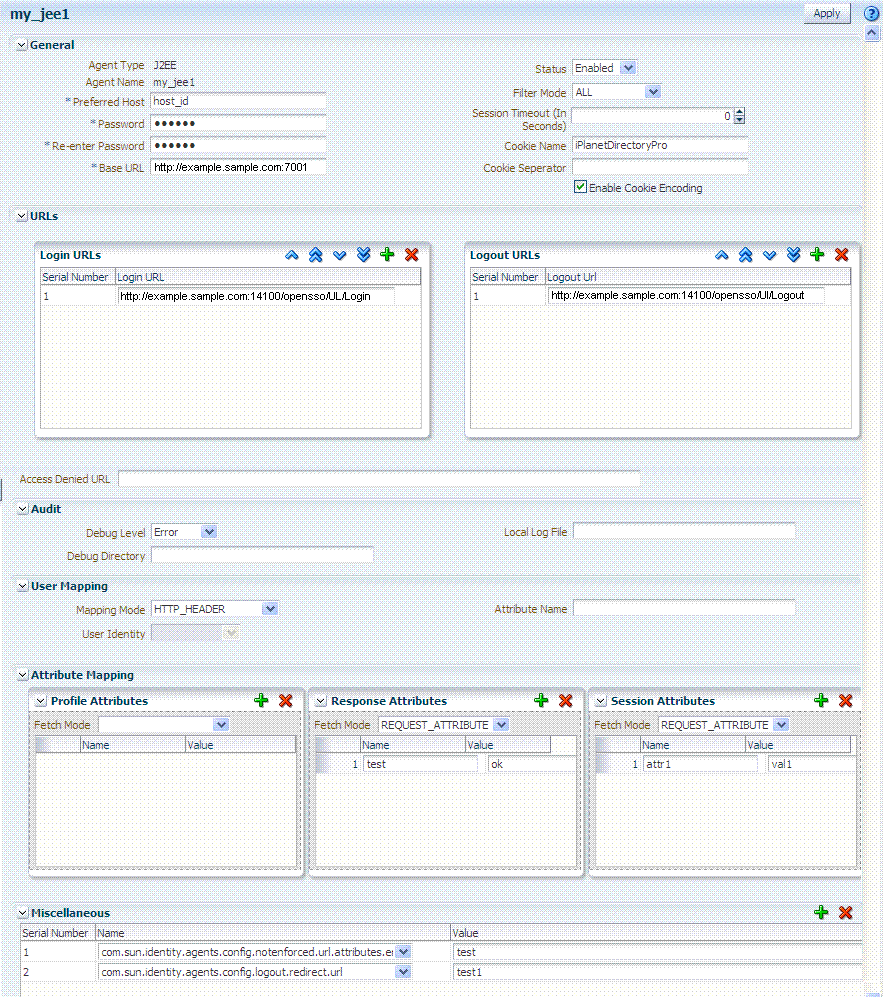883x997 pixels.
Task: Collapse the User Mapping section
Action: point(23,586)
